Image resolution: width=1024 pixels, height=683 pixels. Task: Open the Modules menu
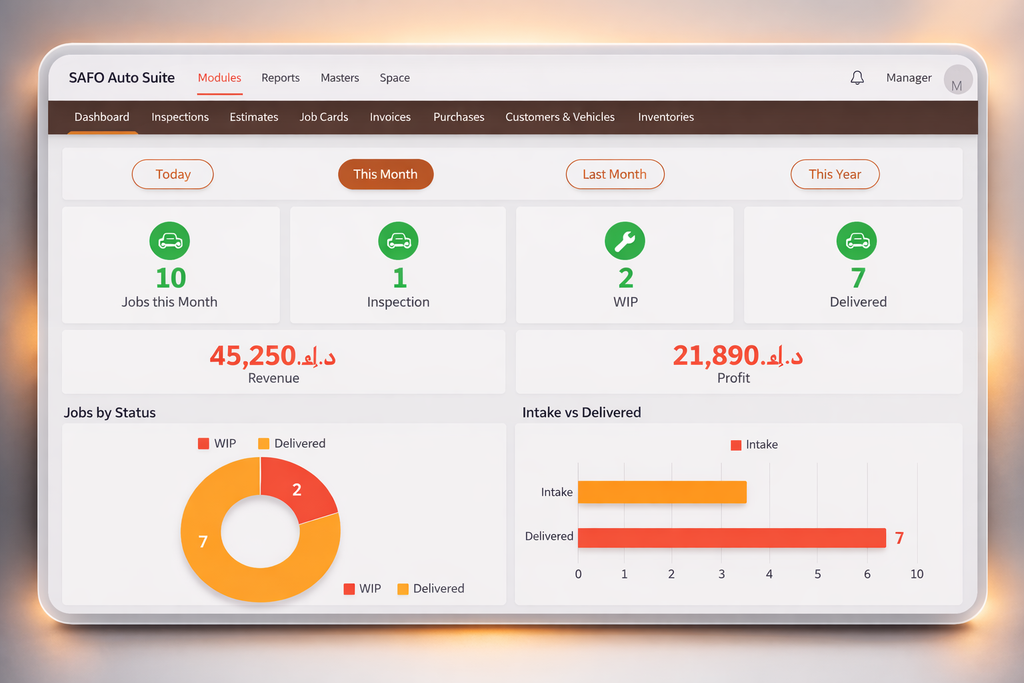click(219, 78)
